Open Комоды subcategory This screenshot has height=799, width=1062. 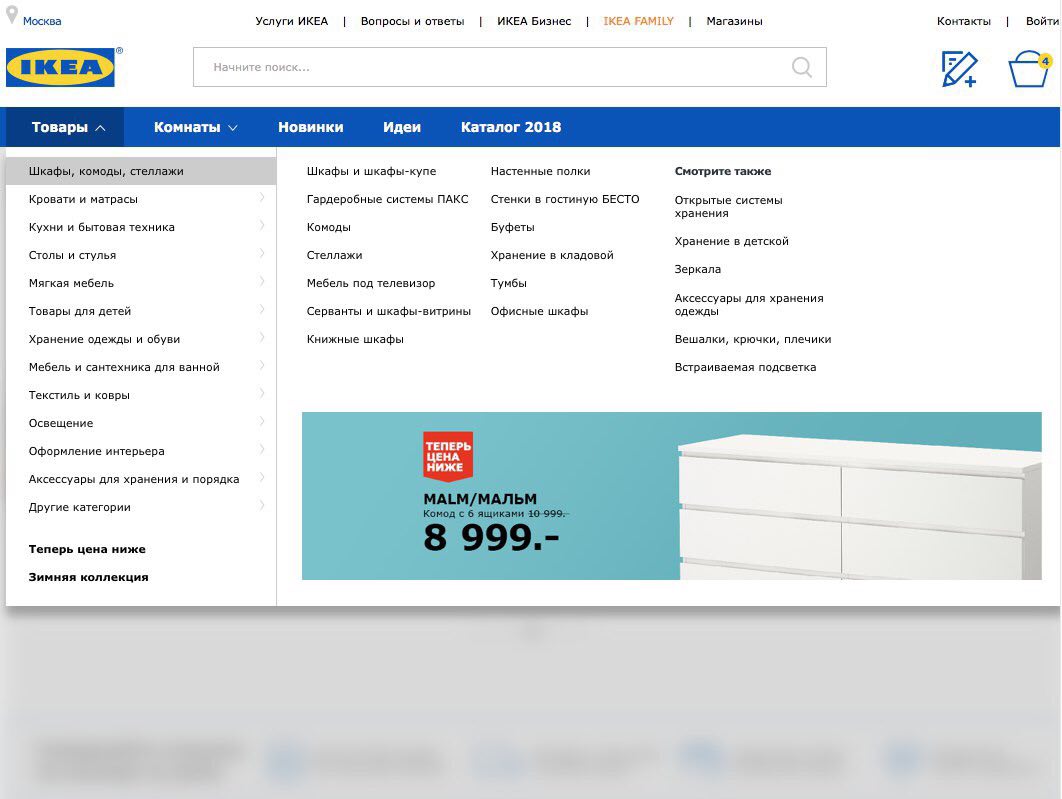tap(328, 228)
